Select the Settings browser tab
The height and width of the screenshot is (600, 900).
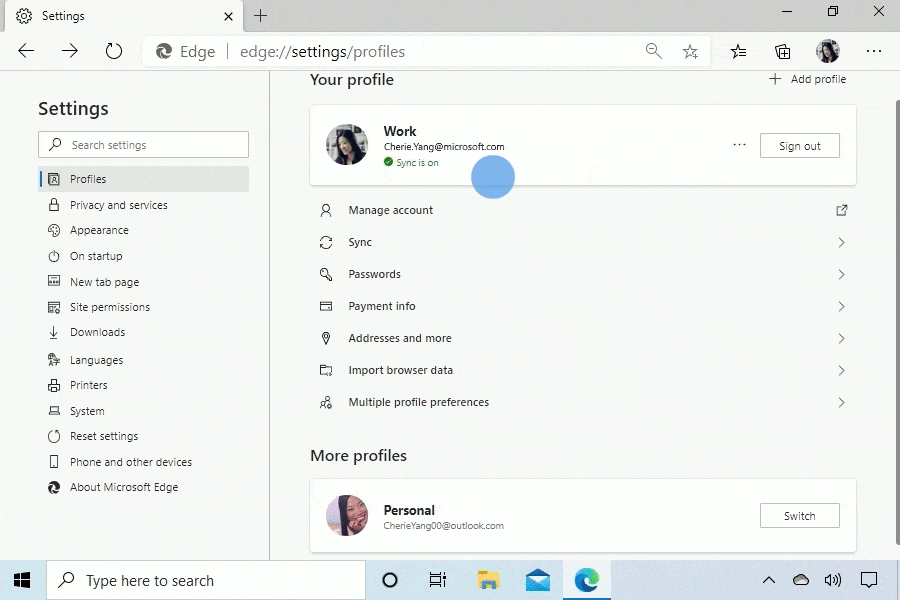(x=120, y=16)
